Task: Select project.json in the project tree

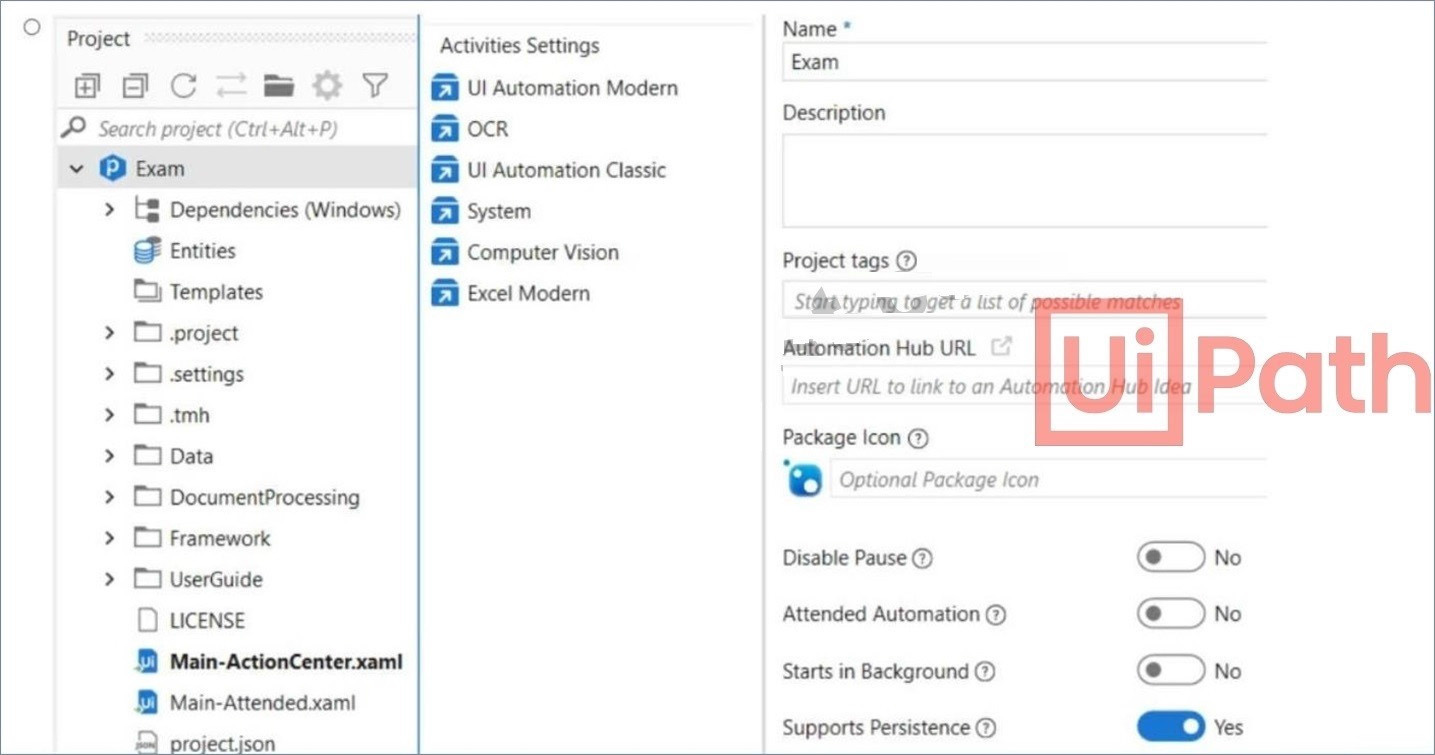Action: click(x=222, y=743)
